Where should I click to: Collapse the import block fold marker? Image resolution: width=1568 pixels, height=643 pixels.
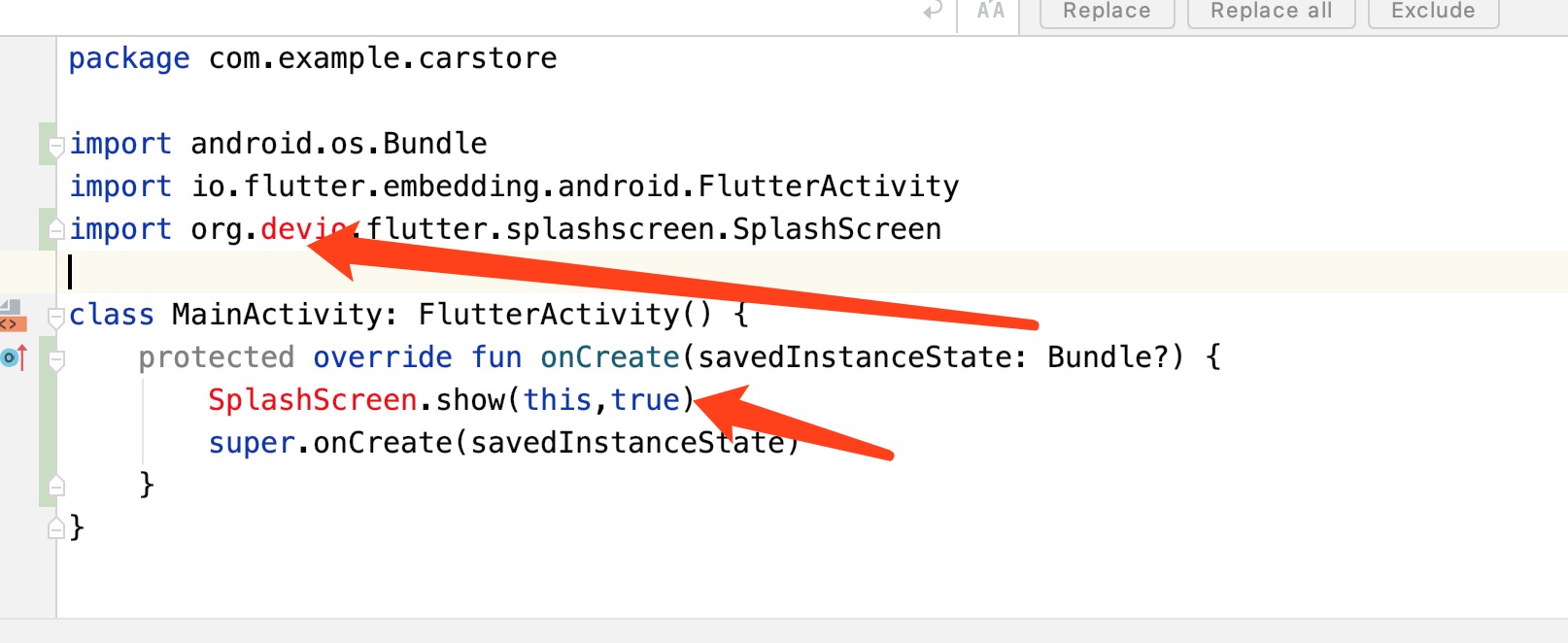coord(56,146)
